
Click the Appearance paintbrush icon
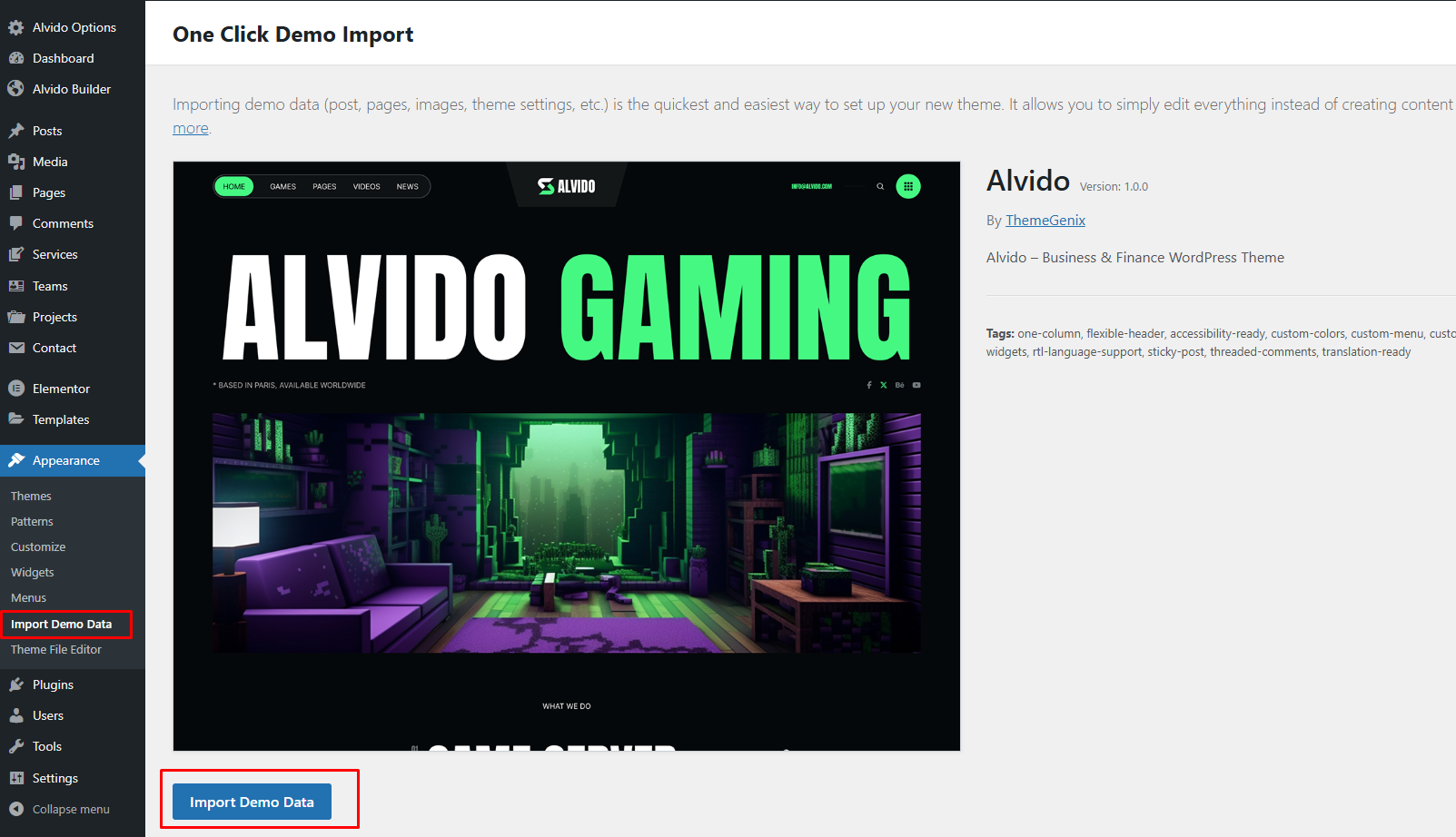(x=16, y=460)
